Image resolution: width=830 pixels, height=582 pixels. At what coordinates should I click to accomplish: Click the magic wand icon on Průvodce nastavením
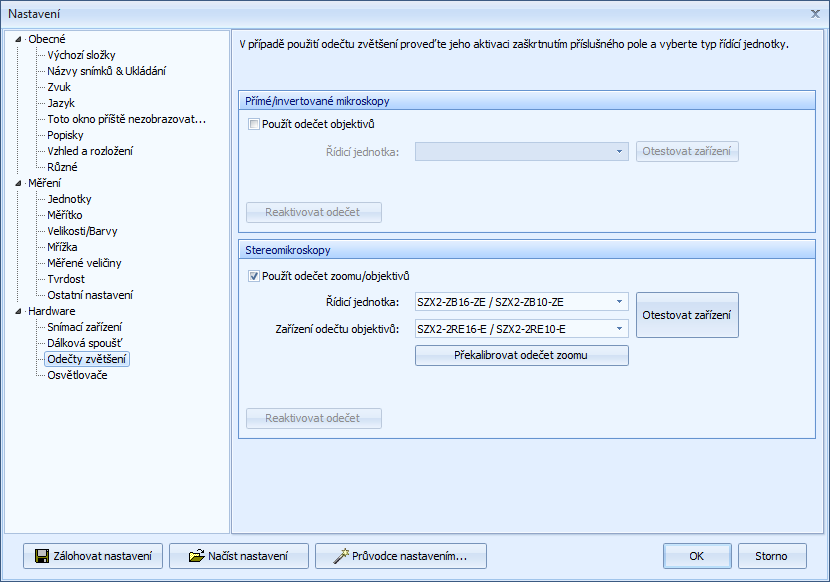click(341, 556)
